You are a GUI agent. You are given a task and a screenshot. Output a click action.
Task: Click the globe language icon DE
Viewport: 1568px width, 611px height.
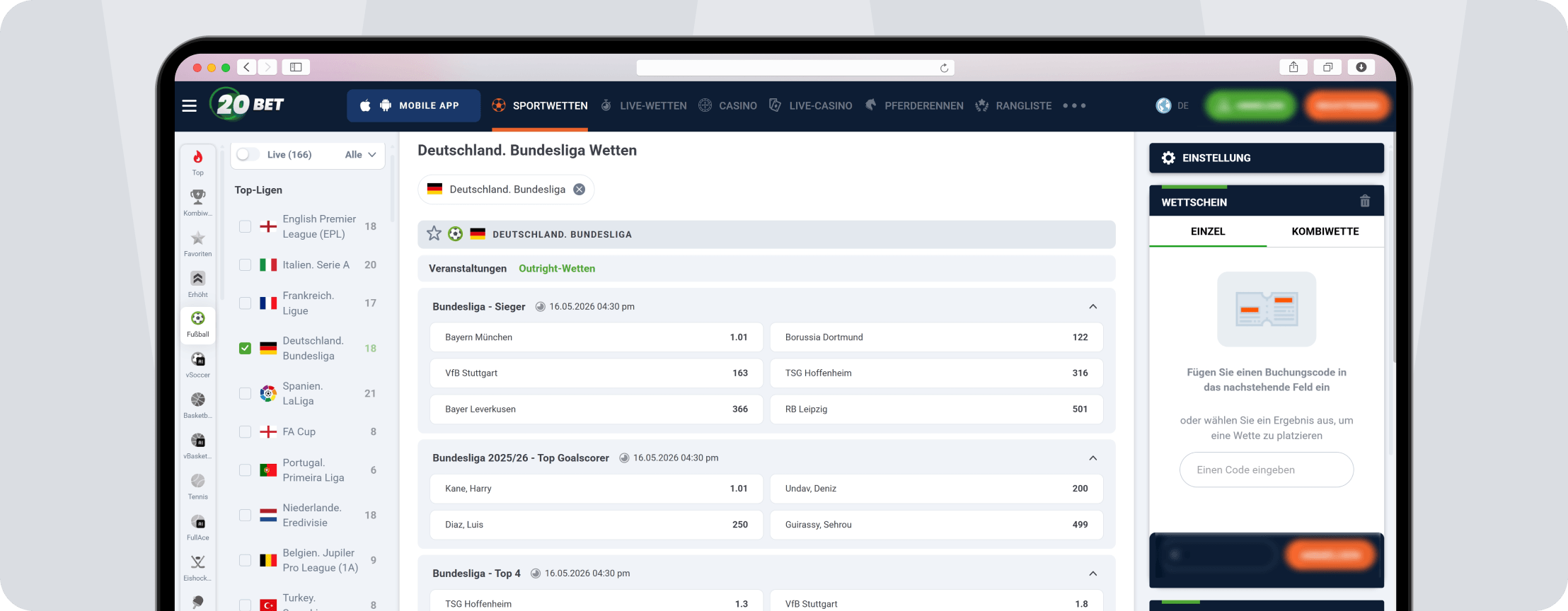point(1163,105)
